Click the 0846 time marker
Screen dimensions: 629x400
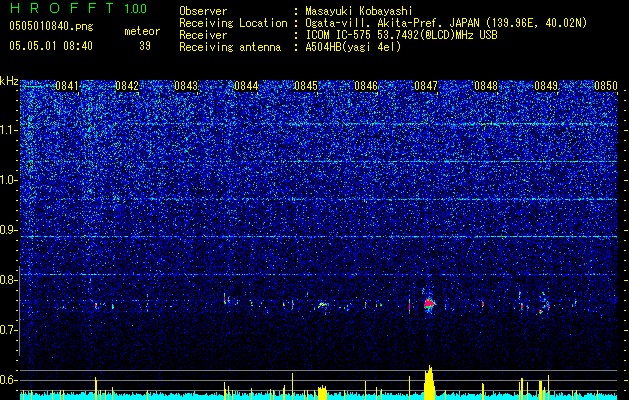pyautogui.click(x=366, y=86)
